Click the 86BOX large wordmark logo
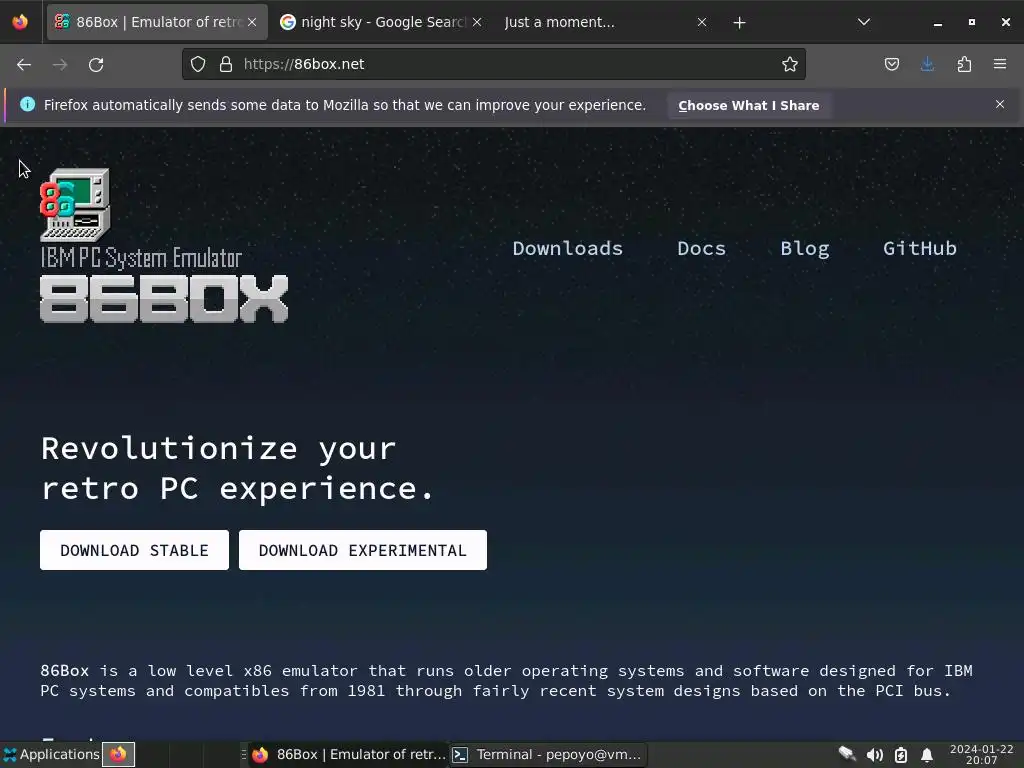1024x768 pixels. (164, 298)
